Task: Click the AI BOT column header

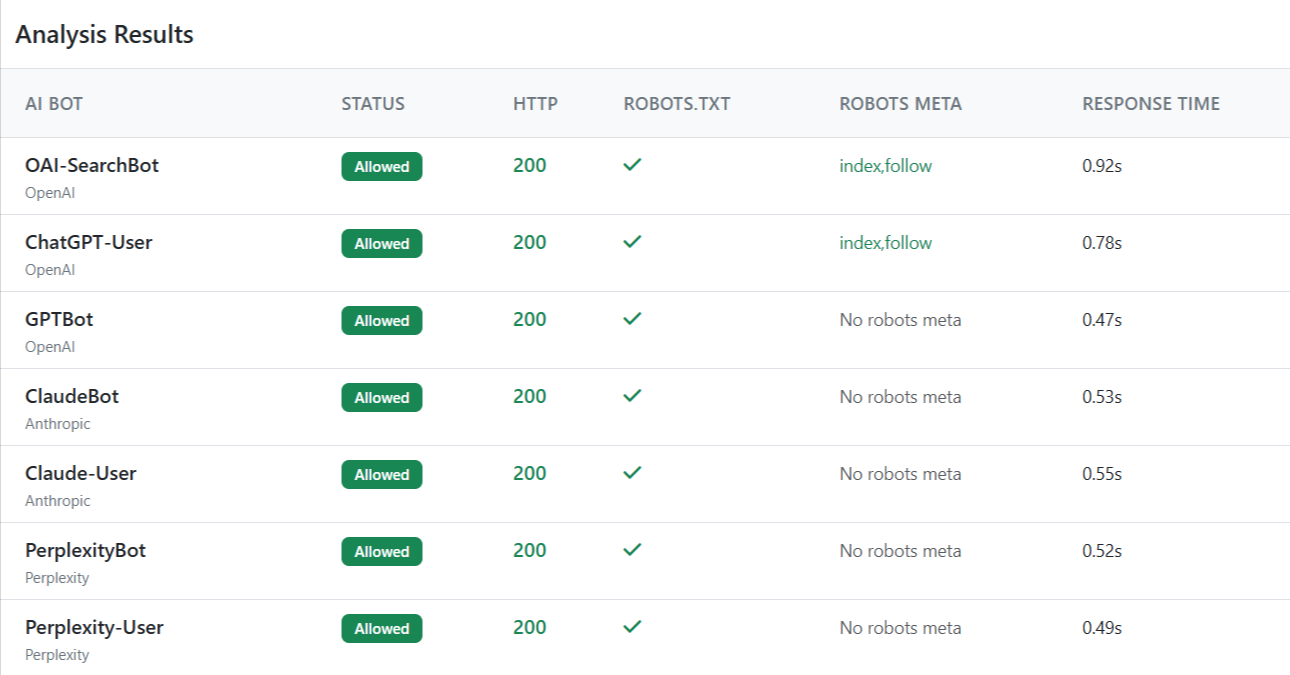Action: [54, 104]
